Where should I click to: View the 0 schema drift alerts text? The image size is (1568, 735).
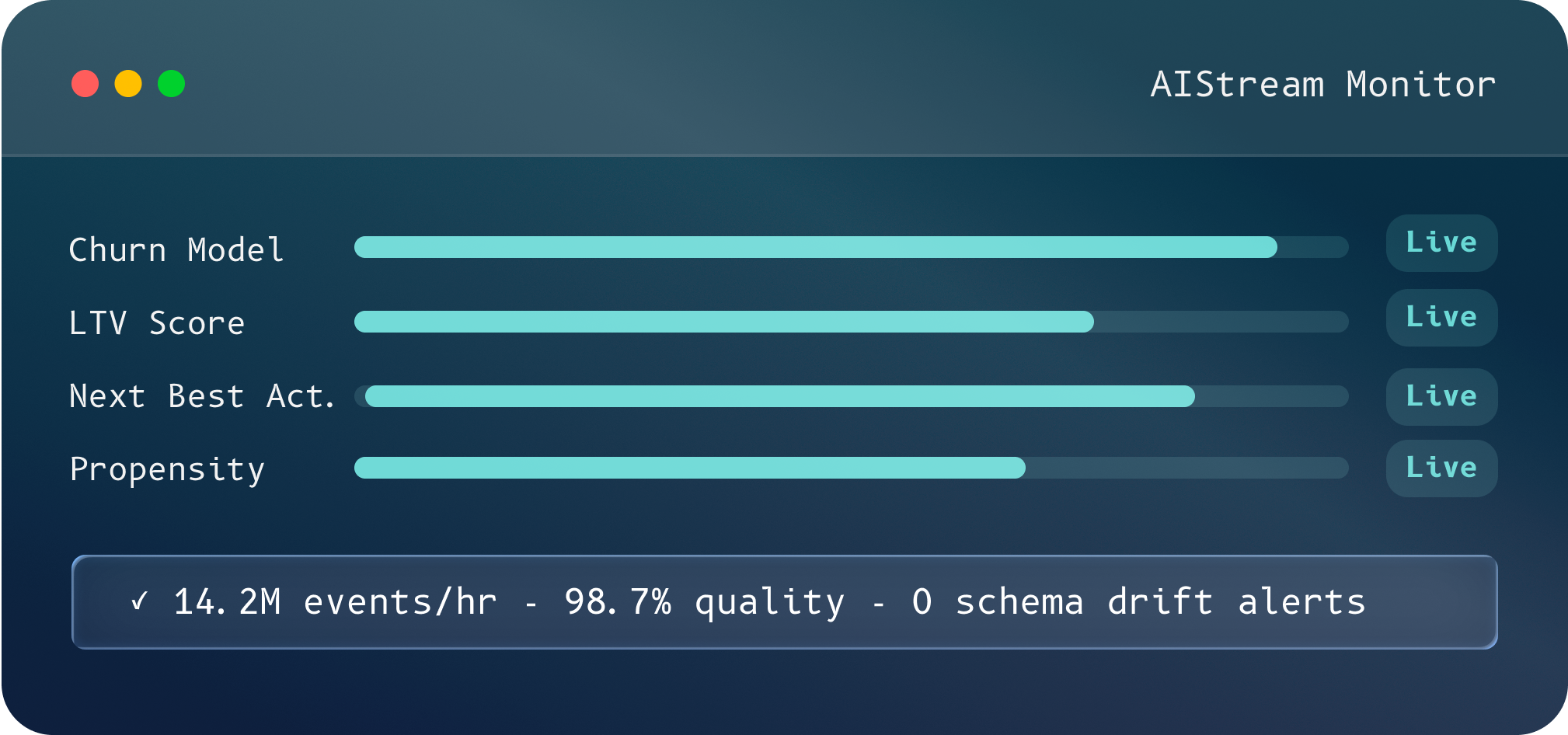(1138, 602)
